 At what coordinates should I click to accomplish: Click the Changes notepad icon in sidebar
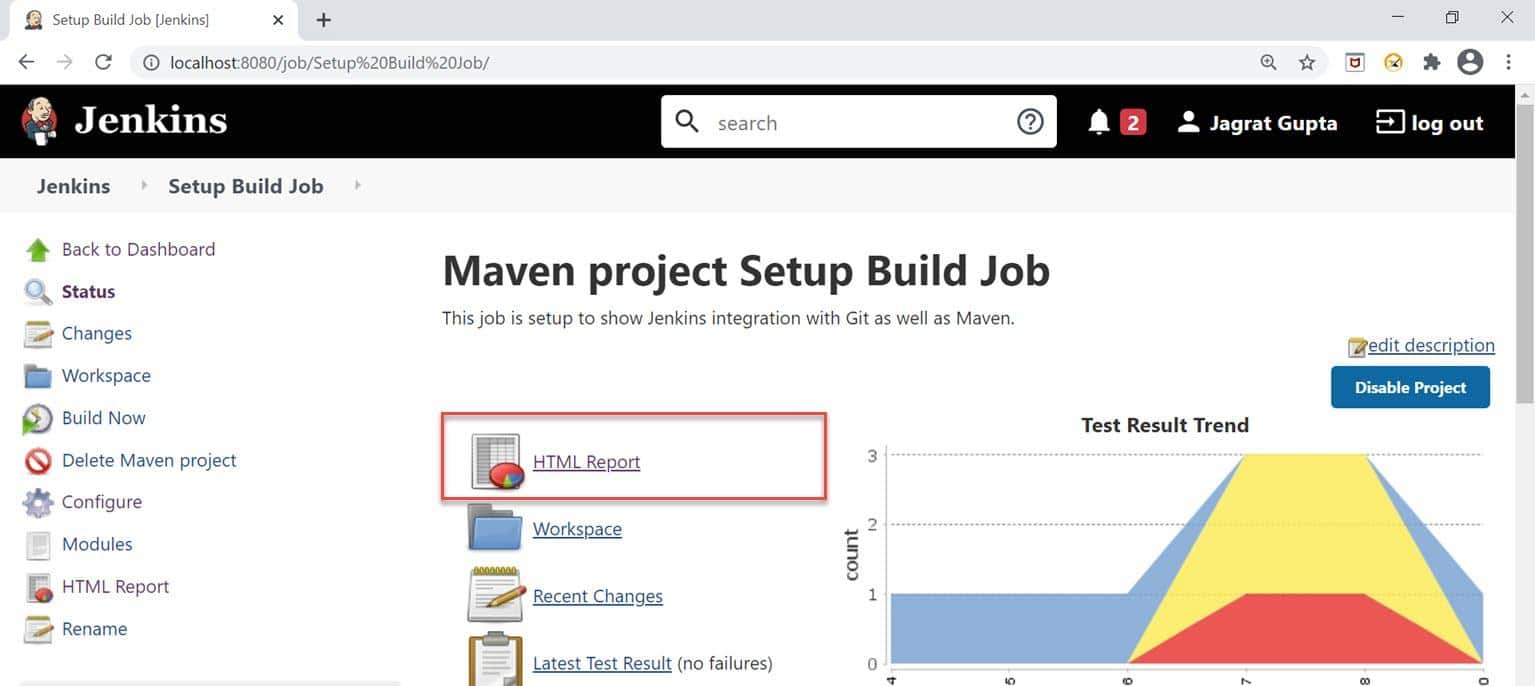pyautogui.click(x=37, y=333)
